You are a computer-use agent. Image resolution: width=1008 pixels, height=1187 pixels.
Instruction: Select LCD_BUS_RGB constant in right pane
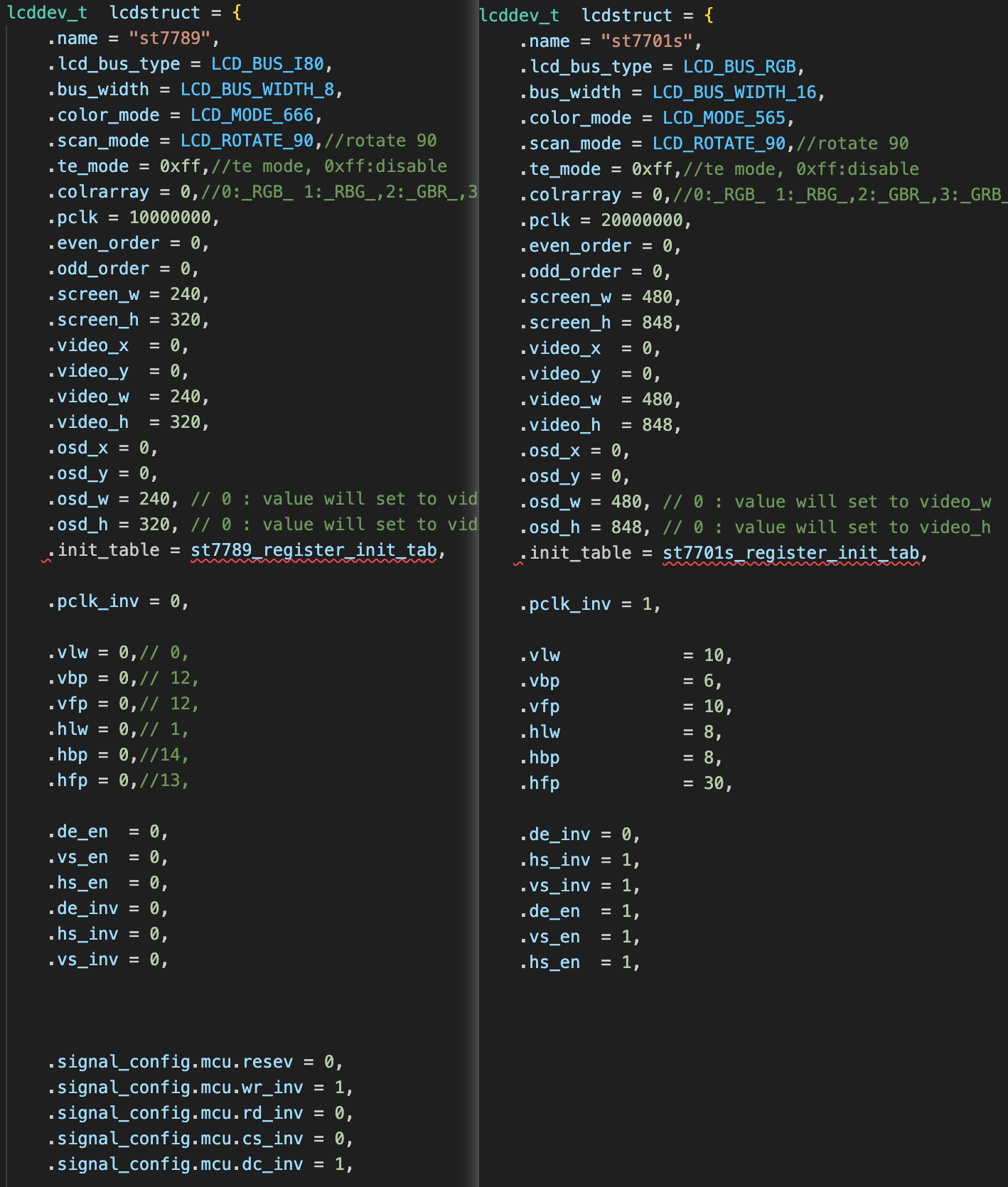739,67
